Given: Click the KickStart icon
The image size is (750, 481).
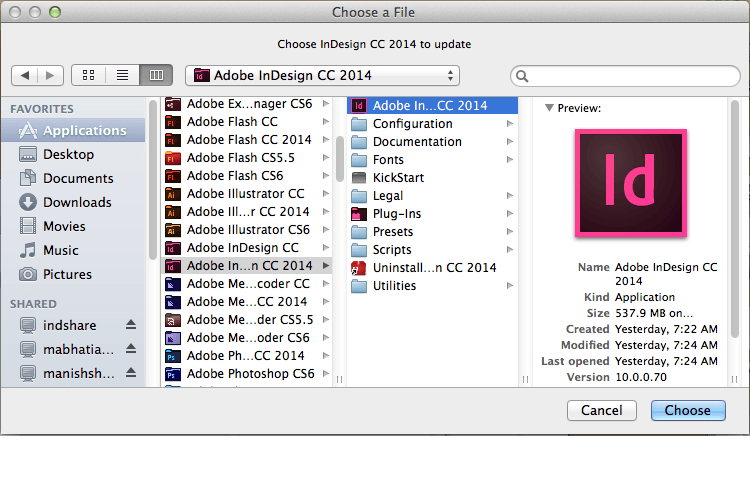Looking at the screenshot, I should 359,178.
